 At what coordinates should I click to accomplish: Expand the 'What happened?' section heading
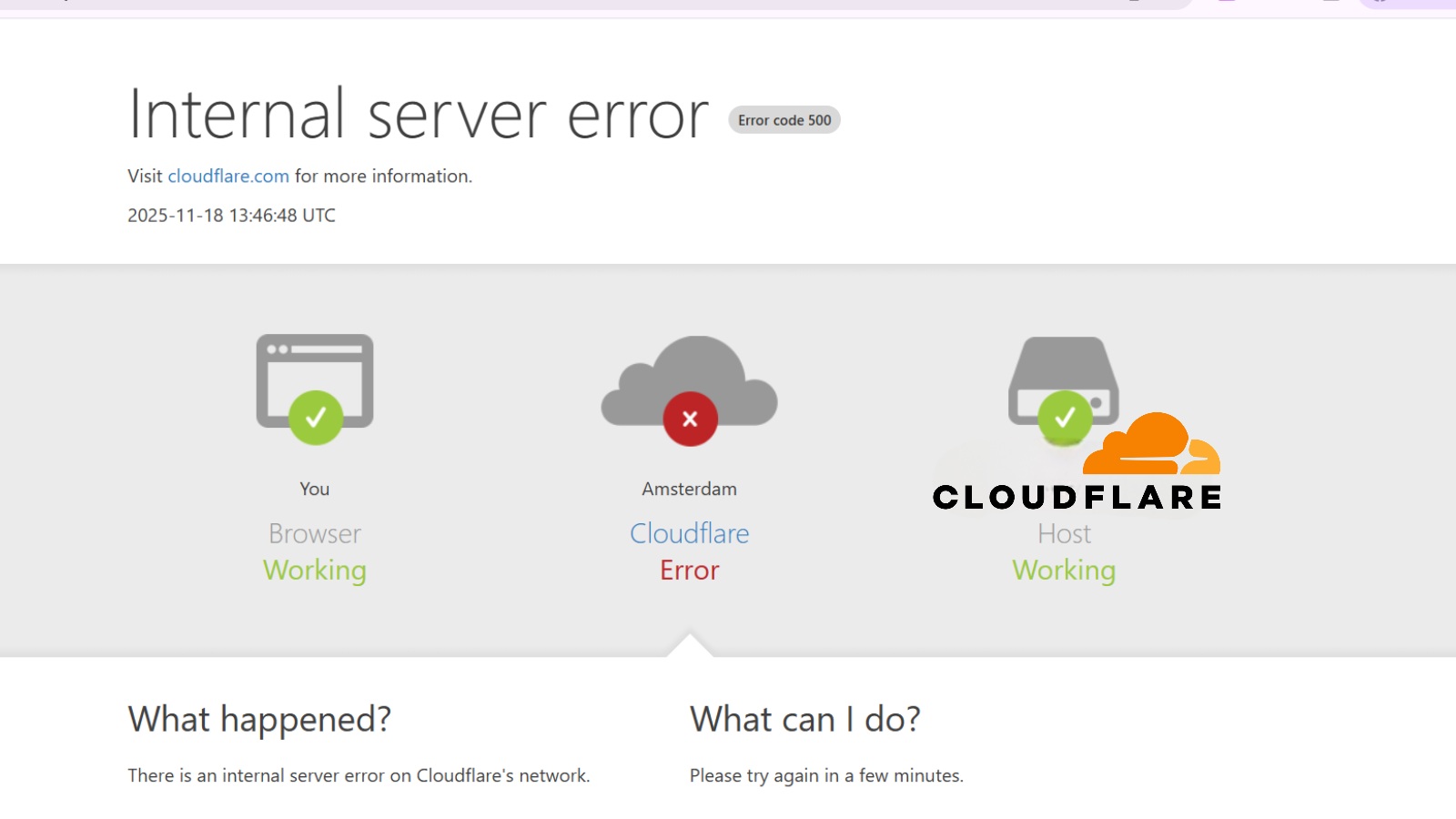(259, 719)
